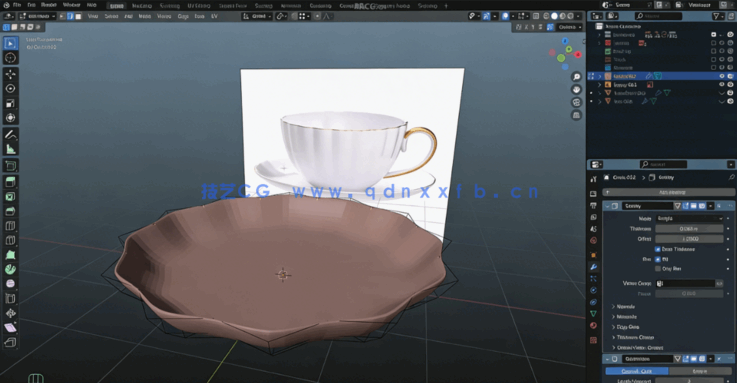The height and width of the screenshot is (383, 737).
Task: Expand the Normals subpanel
Action: click(626, 306)
